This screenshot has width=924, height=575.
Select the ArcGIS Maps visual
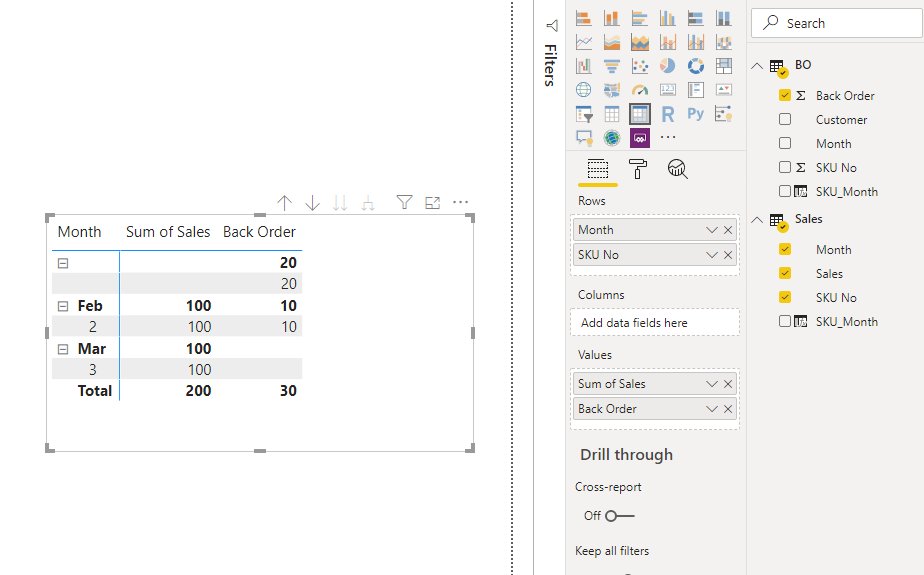point(612,138)
